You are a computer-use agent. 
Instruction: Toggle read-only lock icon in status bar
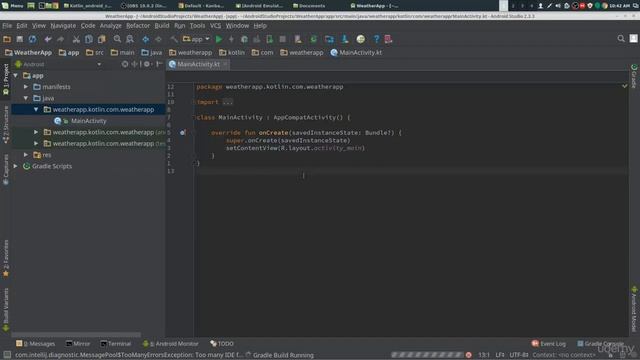click(611, 355)
